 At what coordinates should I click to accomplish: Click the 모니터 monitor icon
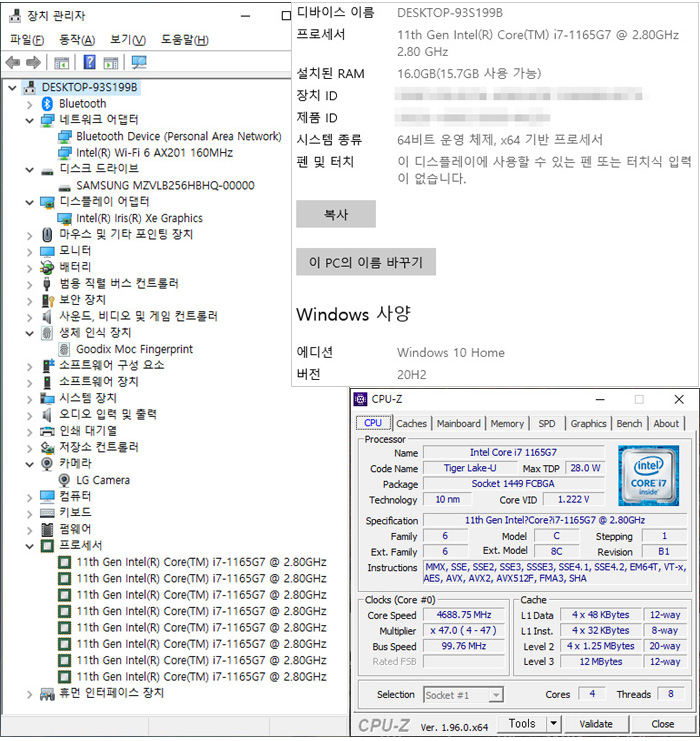pos(47,251)
